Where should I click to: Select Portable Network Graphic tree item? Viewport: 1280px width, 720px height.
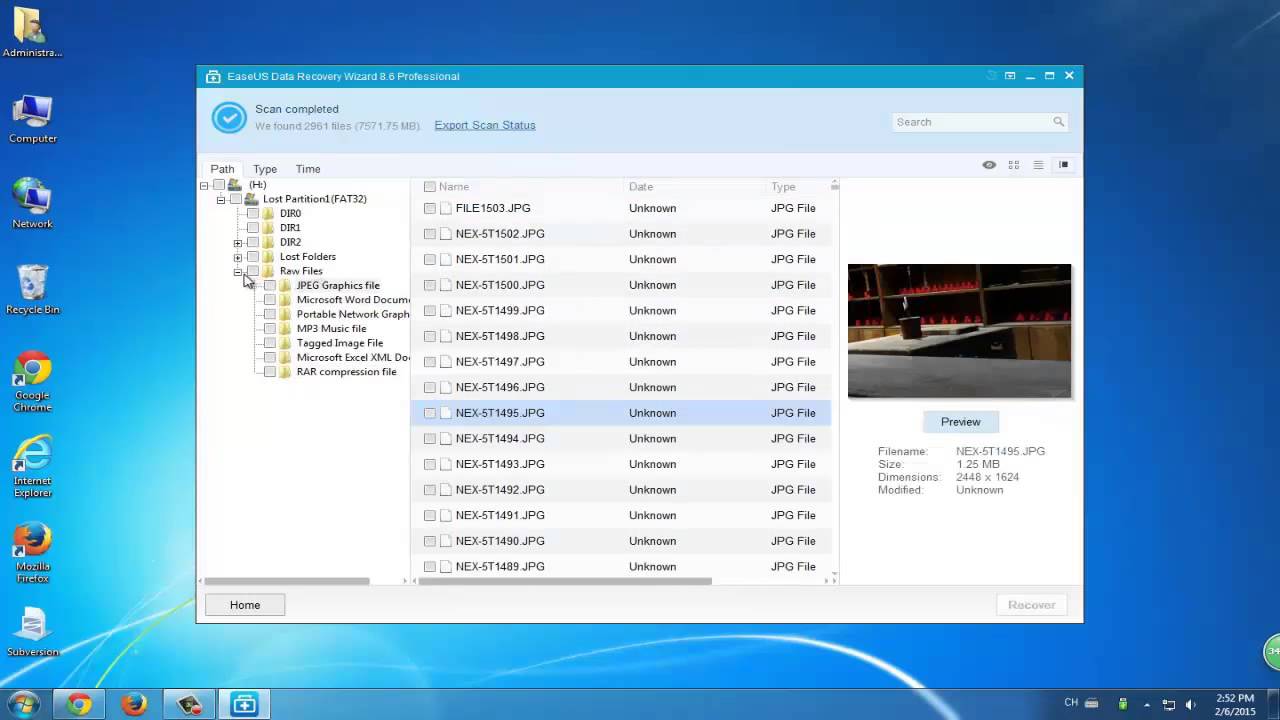353,314
